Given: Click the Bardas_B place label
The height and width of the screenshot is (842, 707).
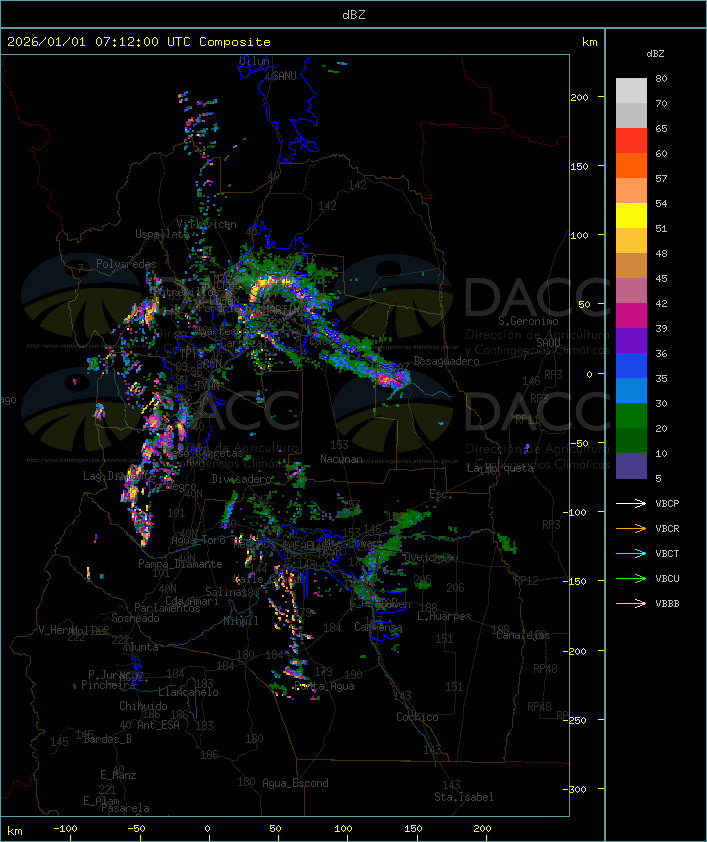Looking at the screenshot, I should [x=107, y=739].
